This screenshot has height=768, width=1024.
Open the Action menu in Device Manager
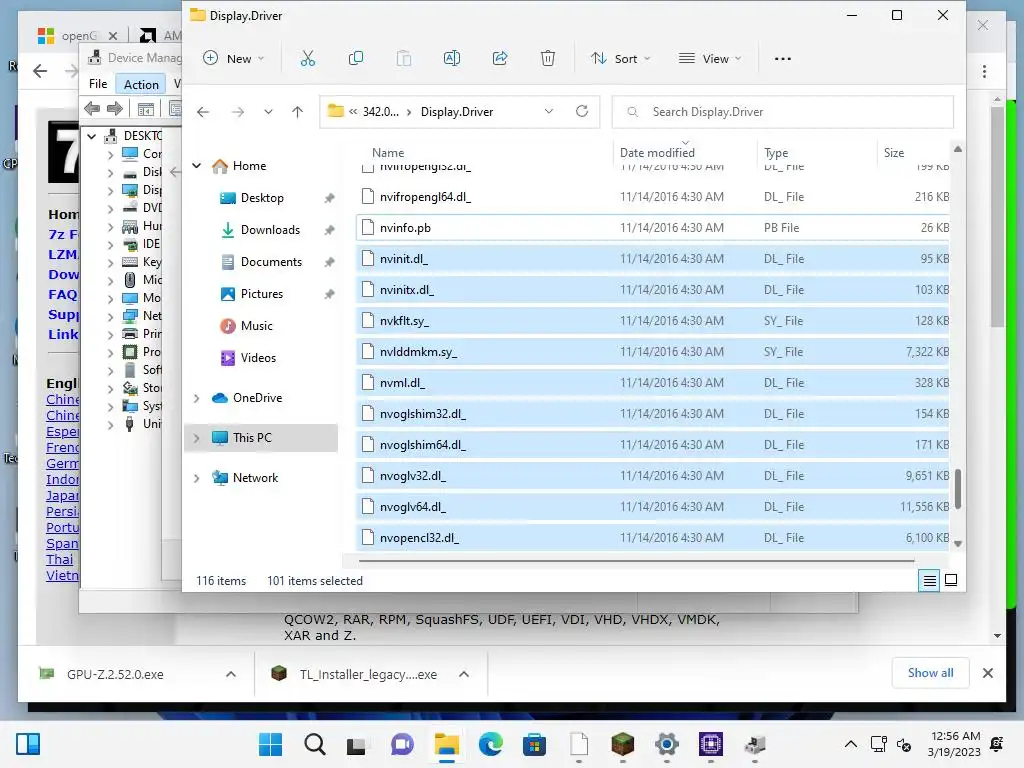[141, 84]
